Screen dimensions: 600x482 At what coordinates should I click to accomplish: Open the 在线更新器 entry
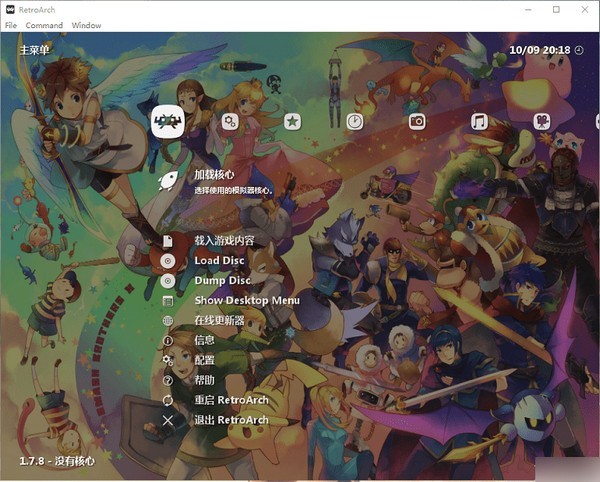[219, 320]
